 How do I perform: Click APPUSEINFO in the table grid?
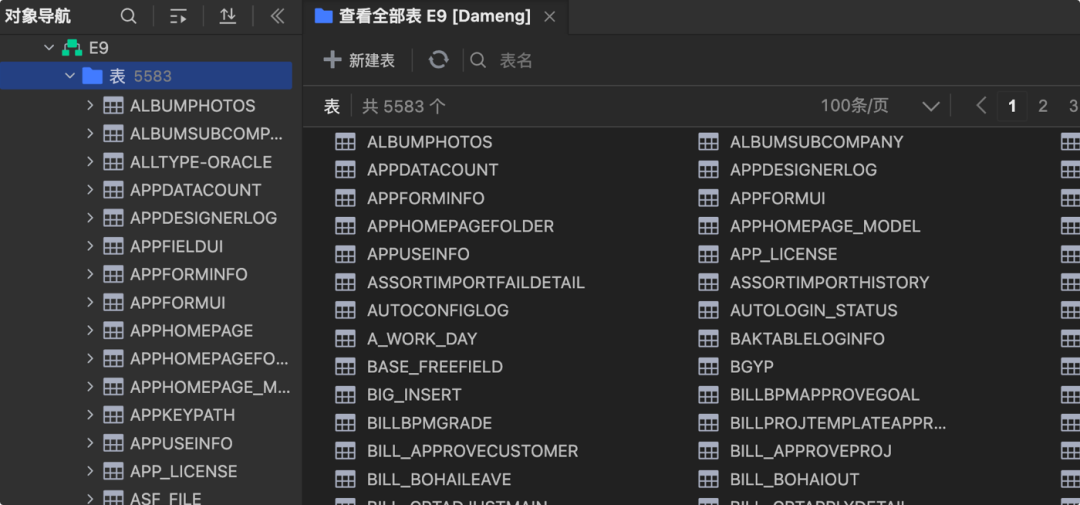click(x=418, y=254)
